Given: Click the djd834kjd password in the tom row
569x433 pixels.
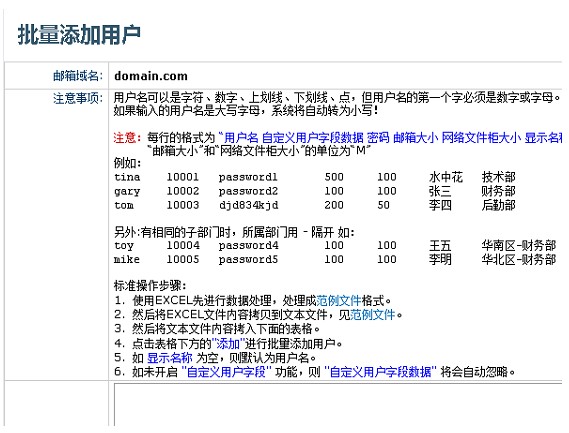Looking at the screenshot, I should pos(249,205).
